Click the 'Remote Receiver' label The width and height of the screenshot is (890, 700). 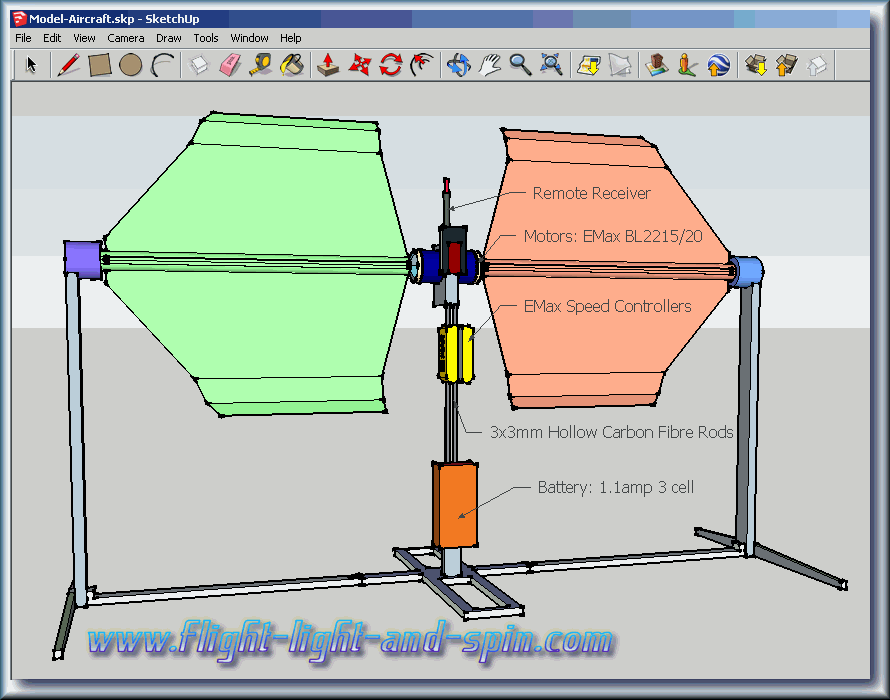(591, 193)
